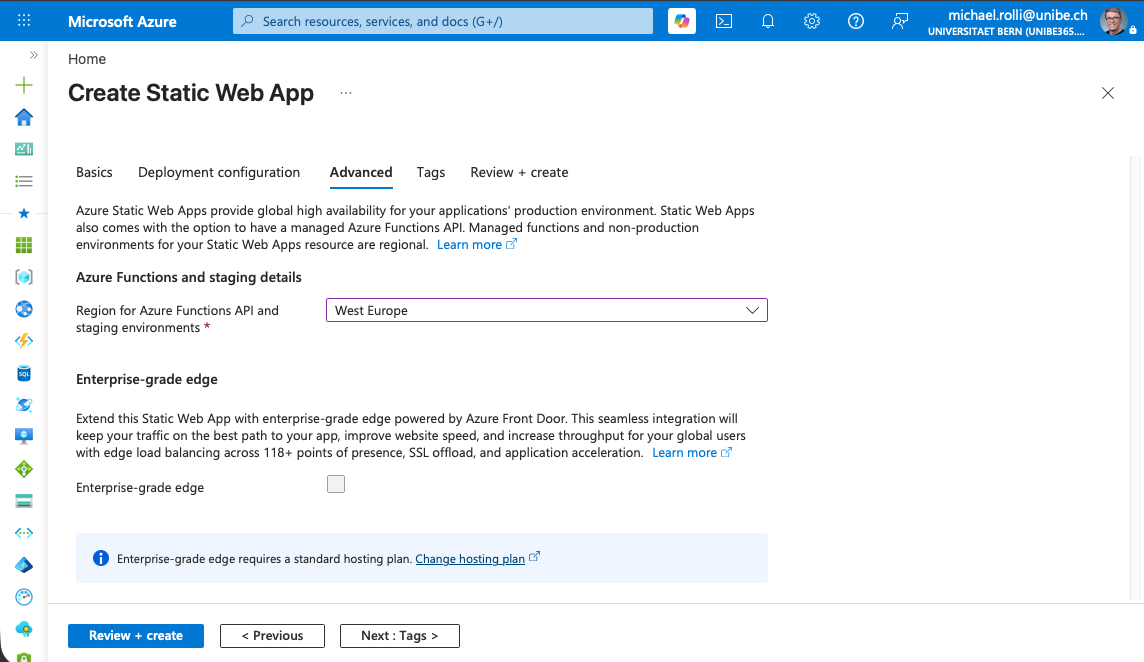Open Virtual machines monitor icon
The width and height of the screenshot is (1144, 662).
pos(24,436)
